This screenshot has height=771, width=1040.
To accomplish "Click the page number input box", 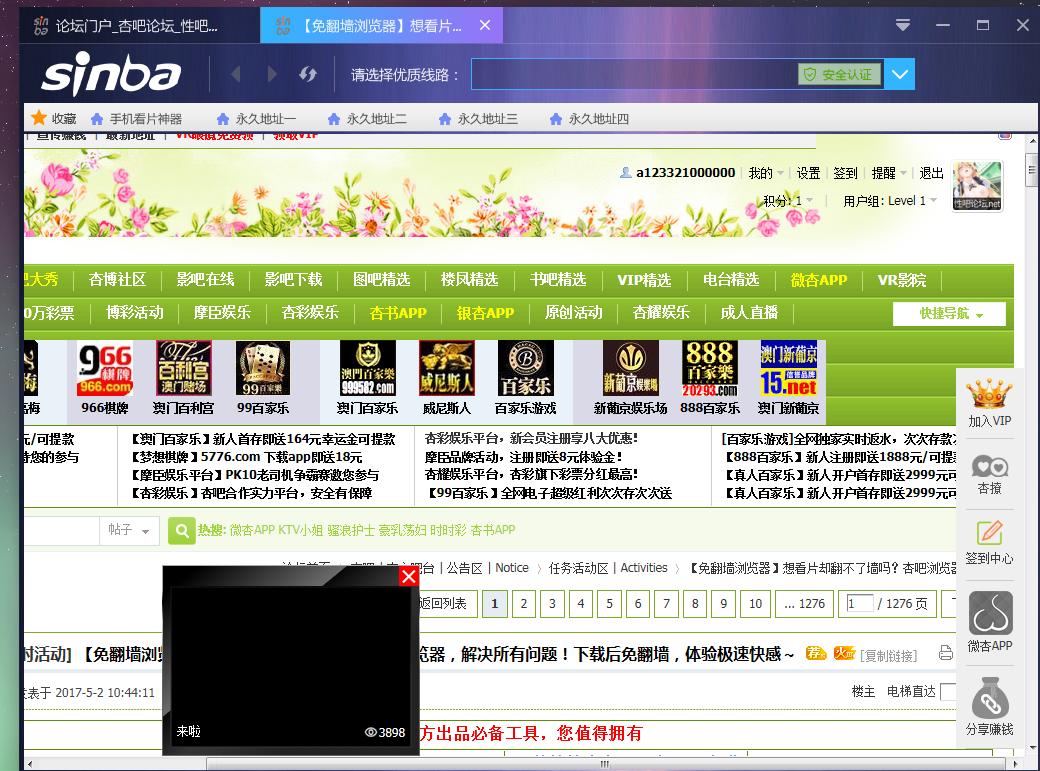I will pyautogui.click(x=860, y=603).
